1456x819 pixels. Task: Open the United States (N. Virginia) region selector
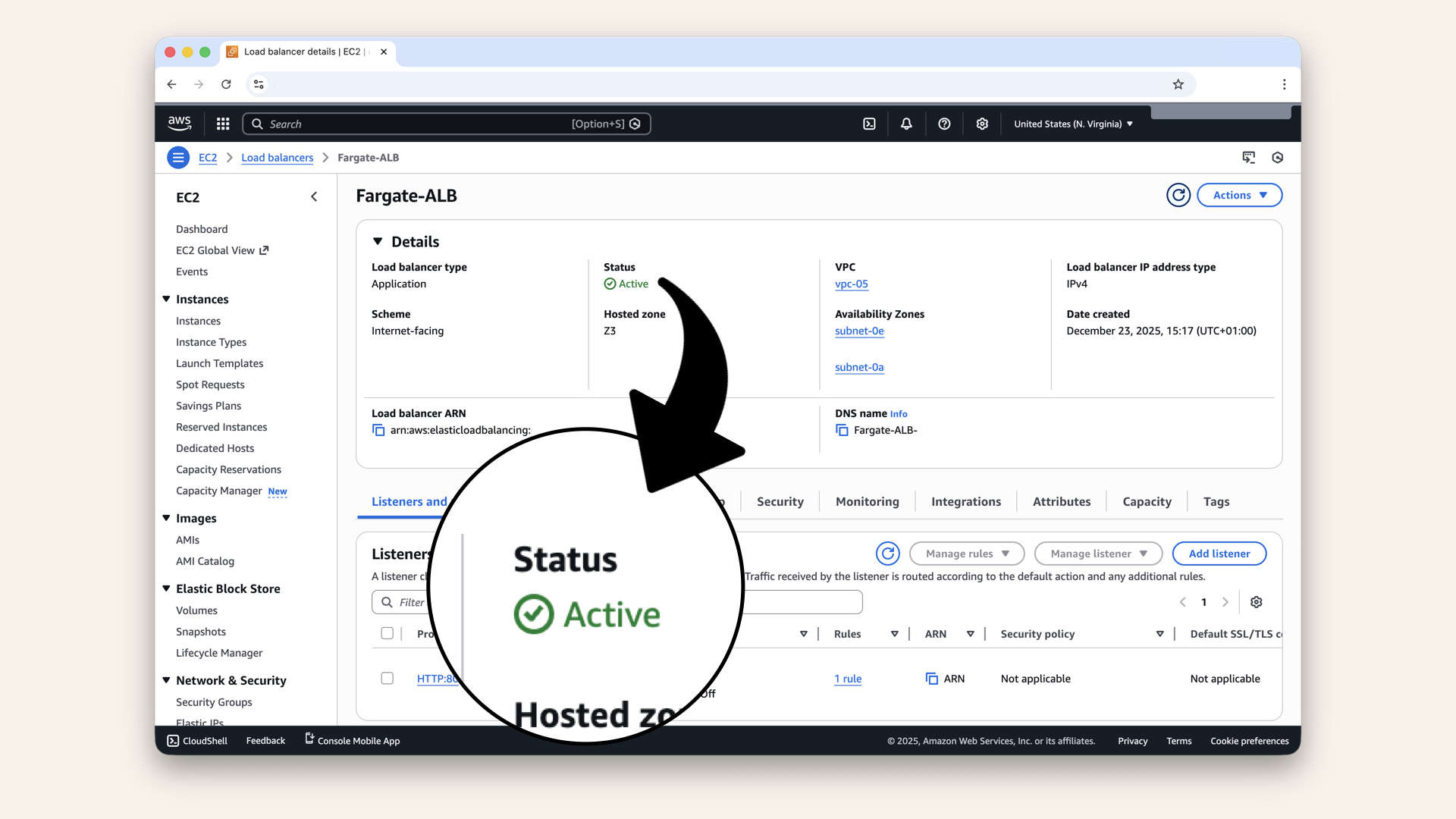[x=1072, y=124]
